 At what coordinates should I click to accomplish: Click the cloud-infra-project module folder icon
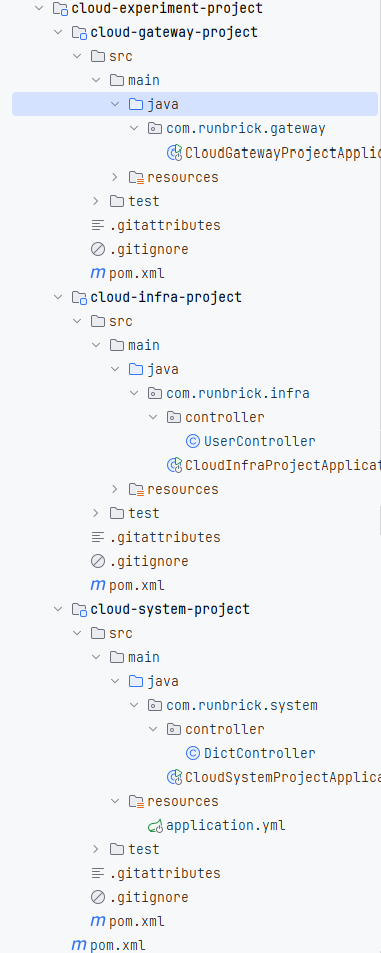[x=79, y=297]
